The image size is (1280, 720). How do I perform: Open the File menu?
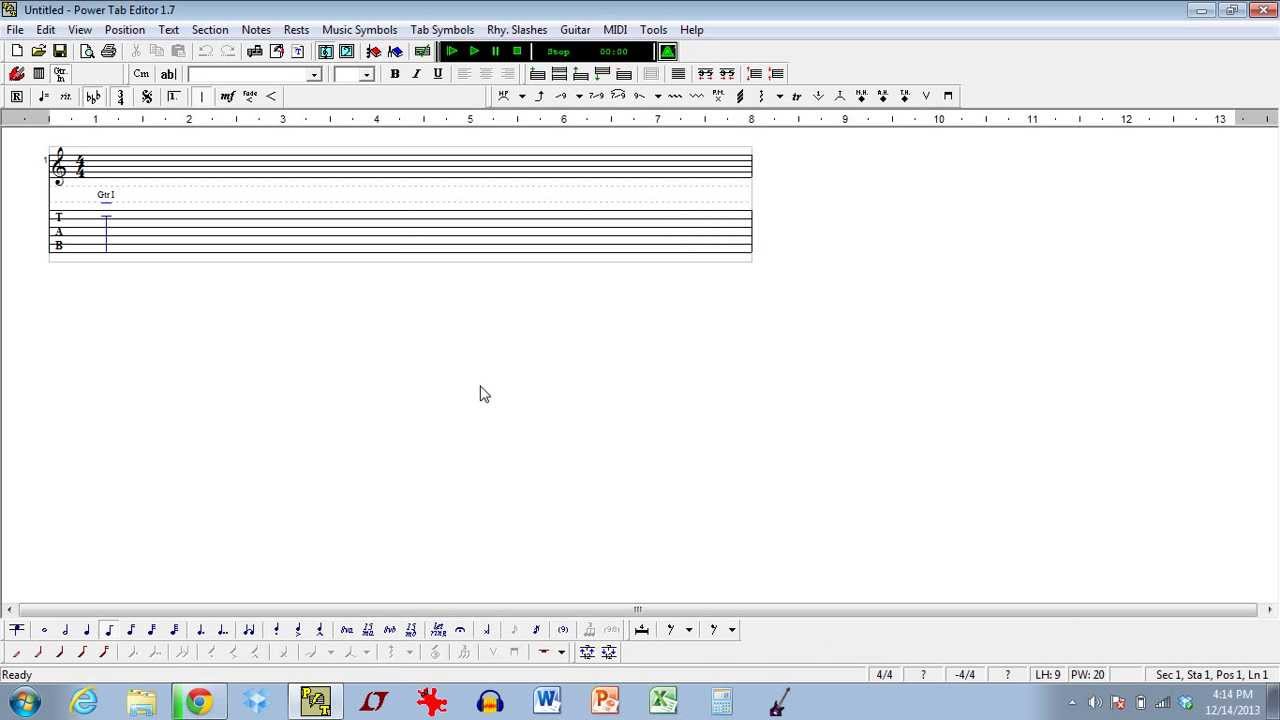point(15,30)
